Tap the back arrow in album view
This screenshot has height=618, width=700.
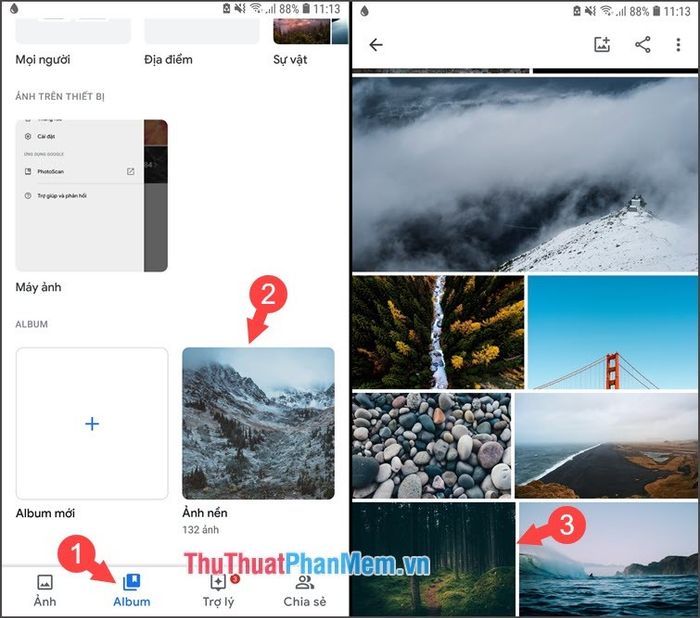376,45
